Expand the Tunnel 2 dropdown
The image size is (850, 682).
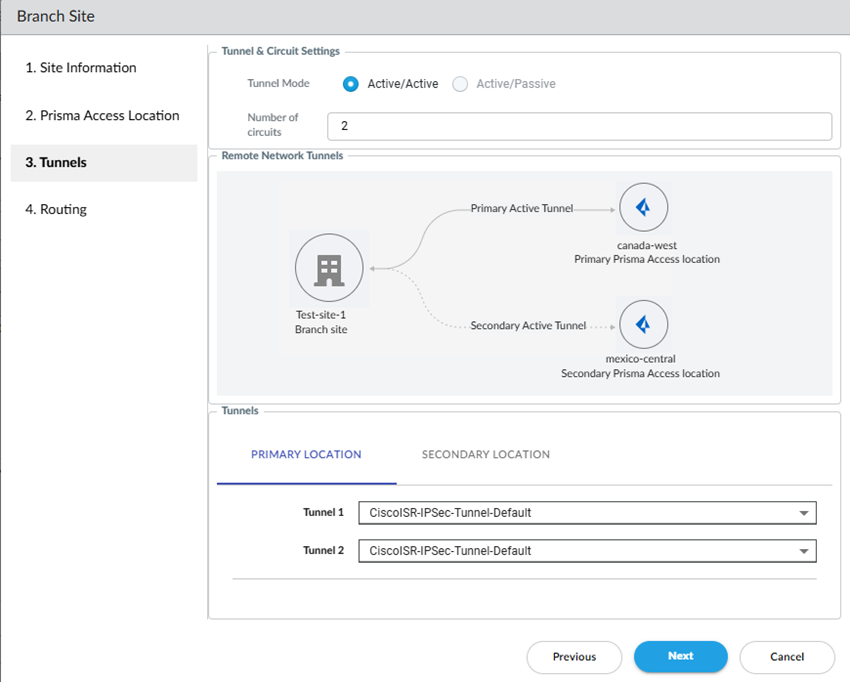(586, 551)
